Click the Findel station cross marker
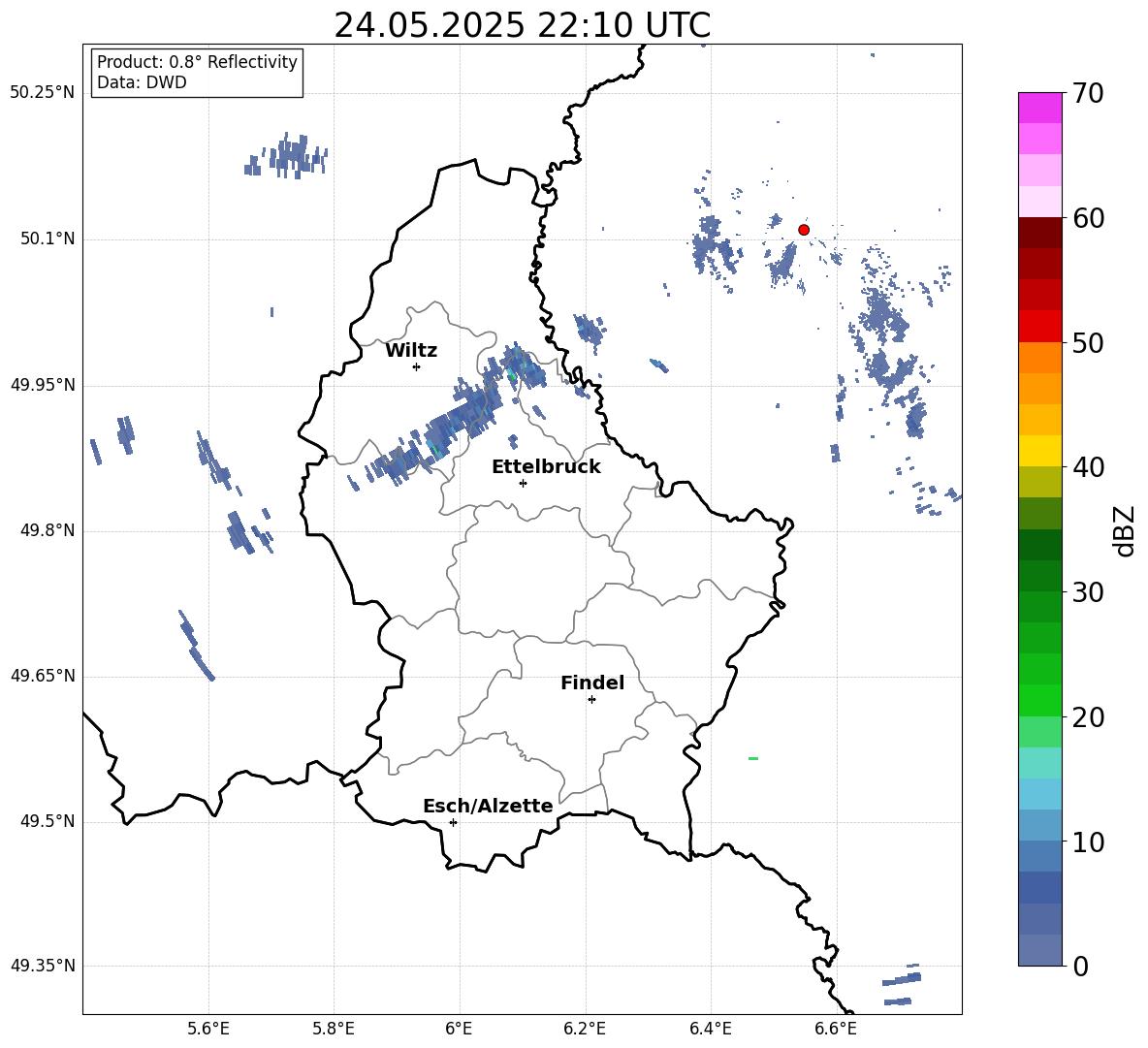Viewport: 1148px width, 1048px height. pyautogui.click(x=591, y=700)
